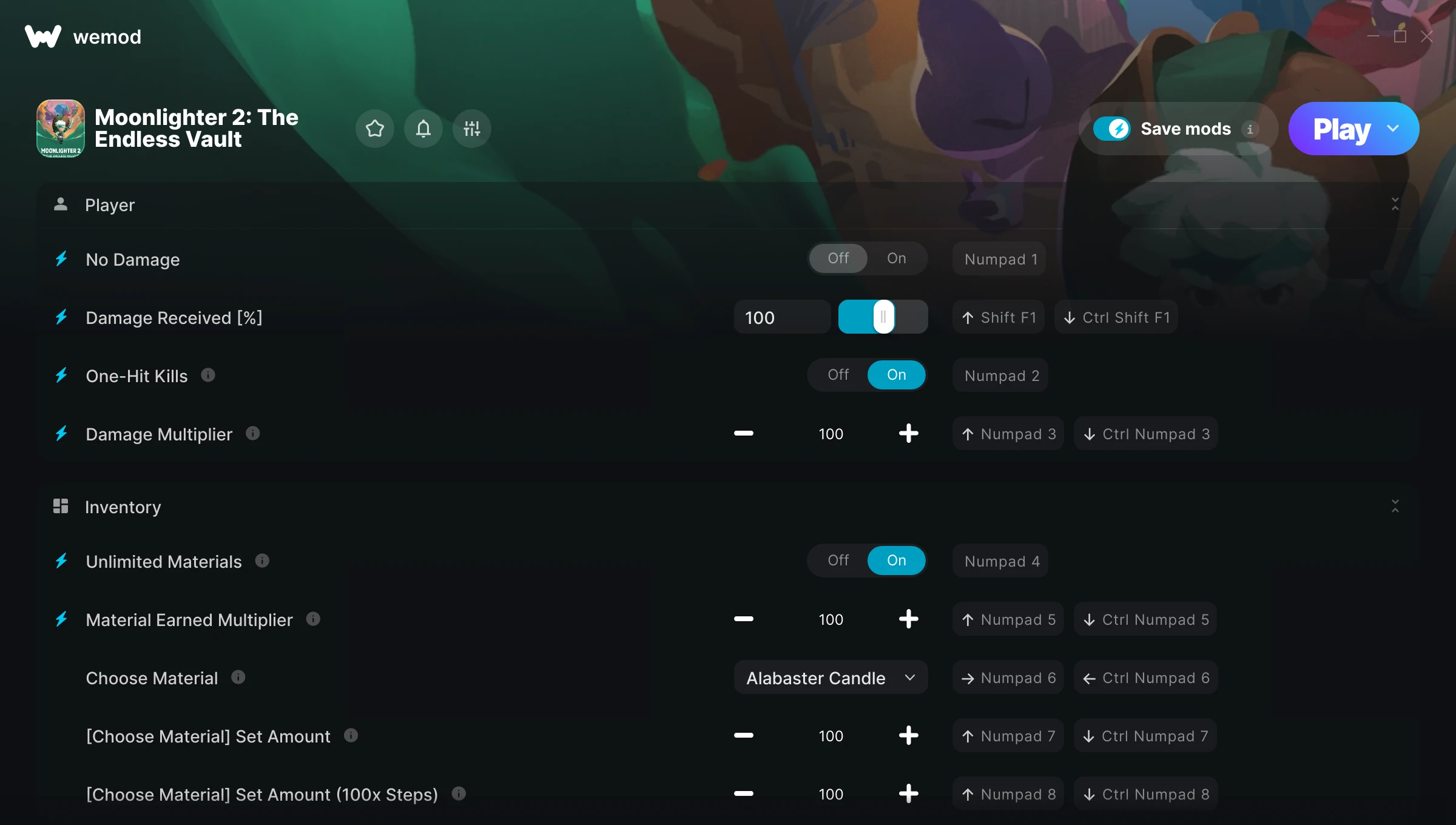Disable the Save mods switch
This screenshot has width=1456, height=825.
pyautogui.click(x=1112, y=129)
